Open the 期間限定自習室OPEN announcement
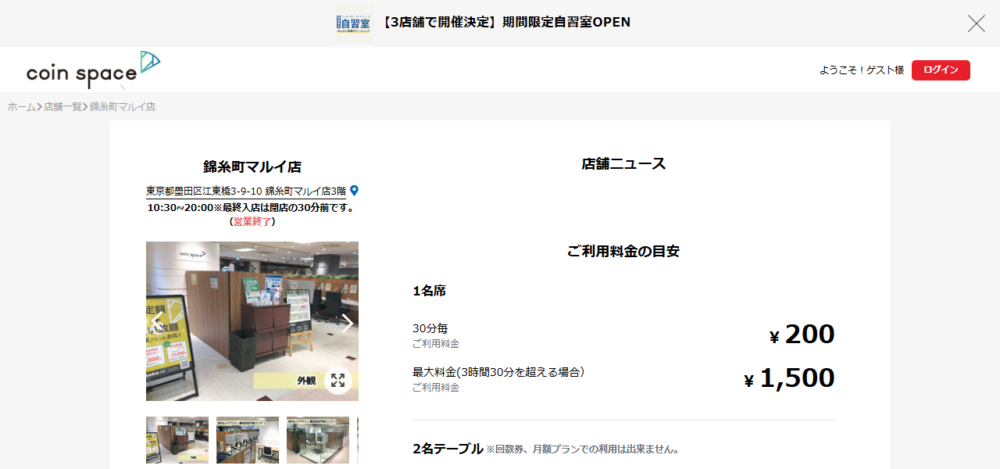This screenshot has width=1000, height=469. tap(507, 22)
